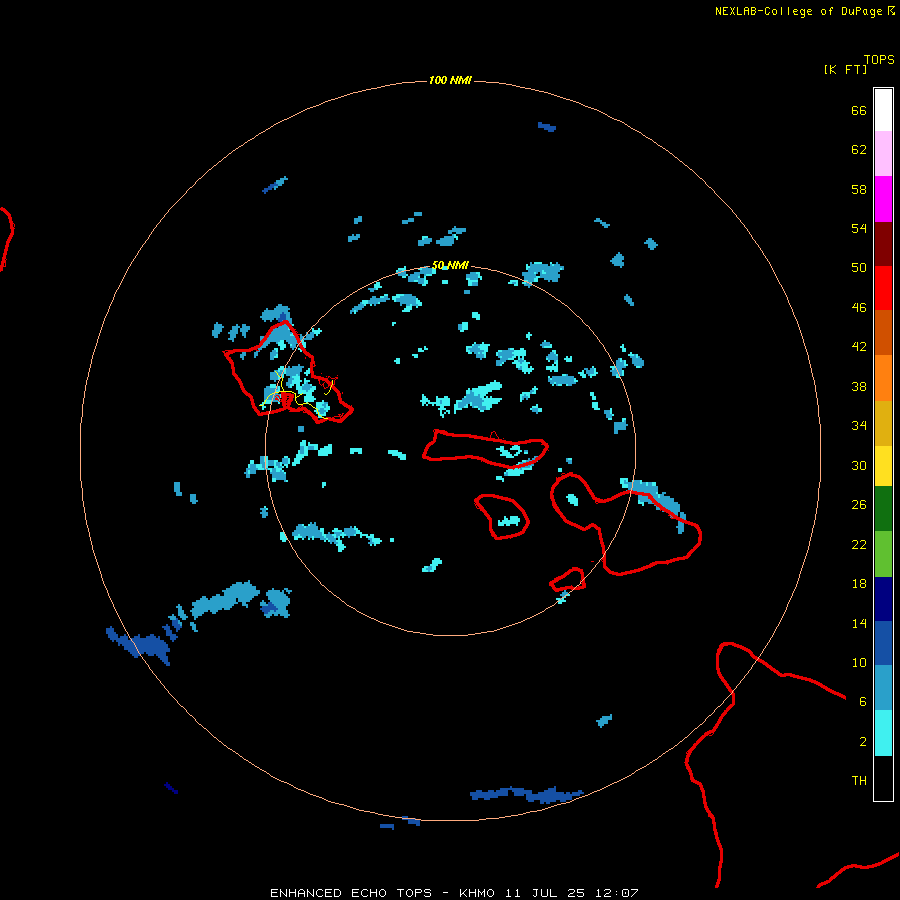Select the magenta legend swatch
The image size is (900, 900).
(883, 199)
